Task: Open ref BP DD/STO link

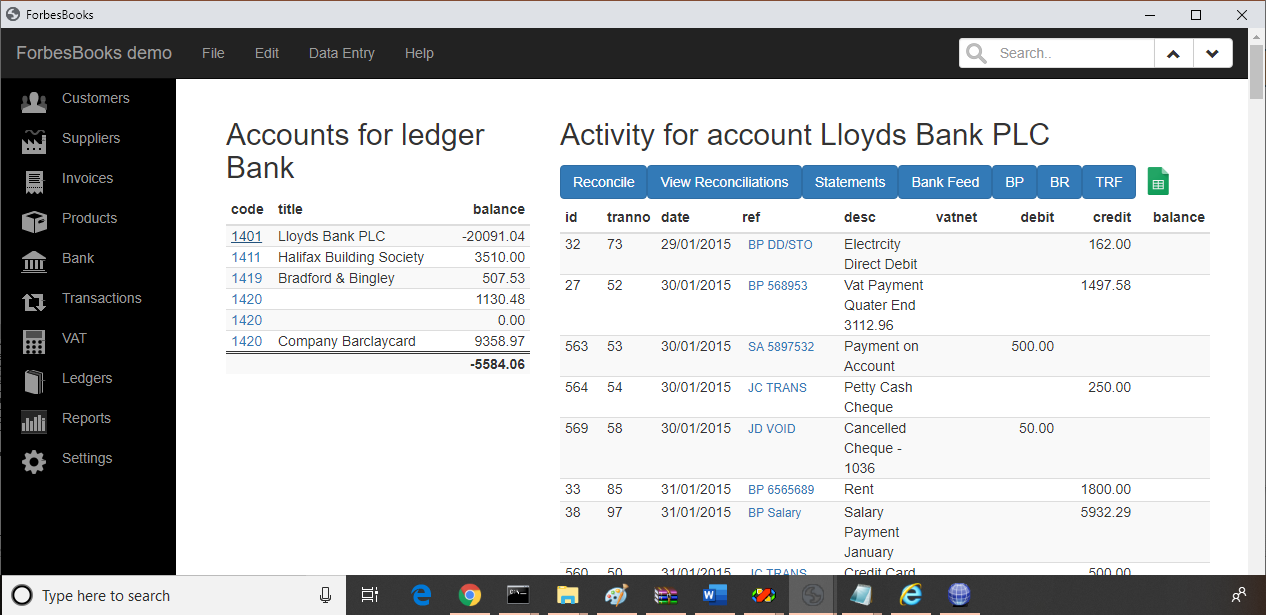Action: pos(780,245)
